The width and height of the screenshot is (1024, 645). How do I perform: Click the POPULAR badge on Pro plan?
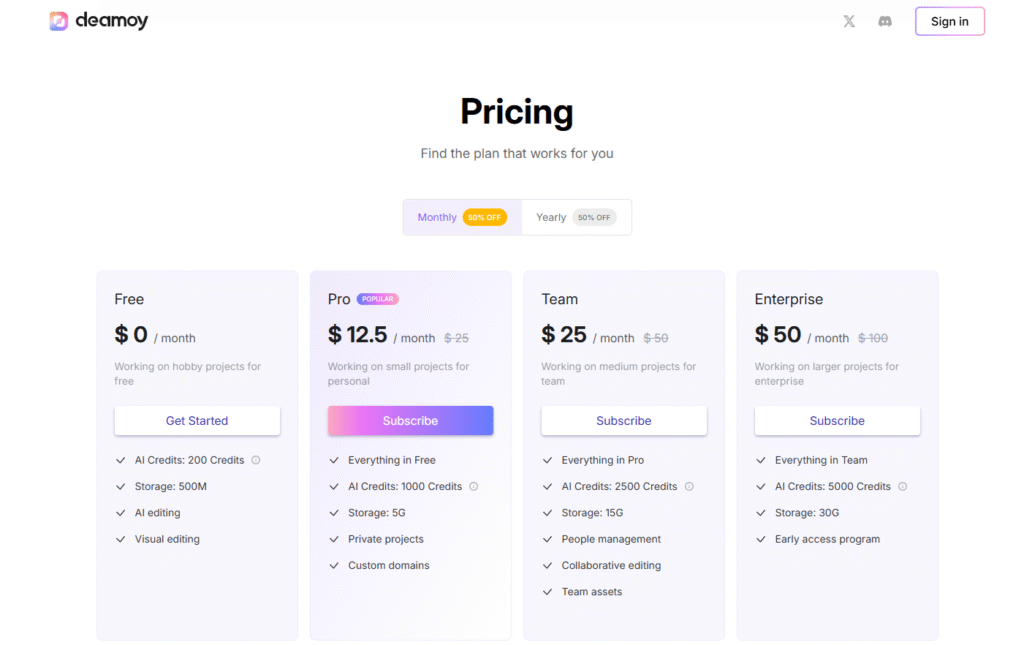(x=378, y=299)
